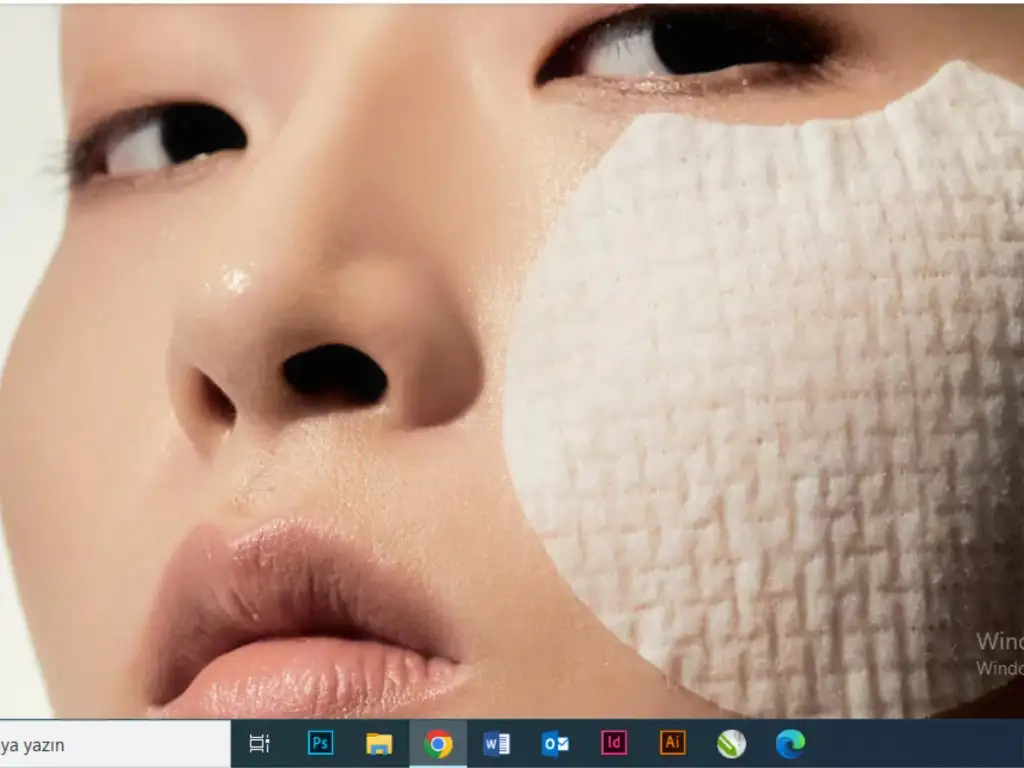Open Microsoft Edge browser icon
This screenshot has height=768, width=1024.
pos(790,744)
